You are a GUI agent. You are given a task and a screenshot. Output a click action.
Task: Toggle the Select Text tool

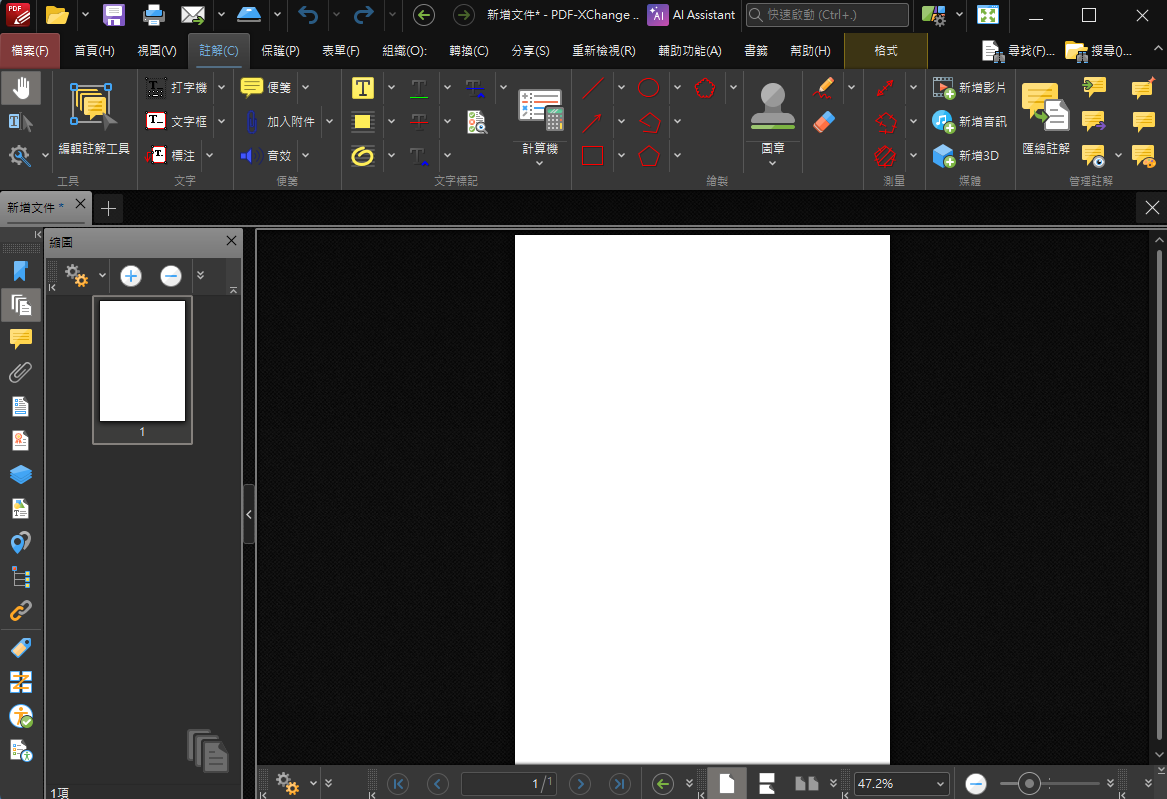coord(21,121)
